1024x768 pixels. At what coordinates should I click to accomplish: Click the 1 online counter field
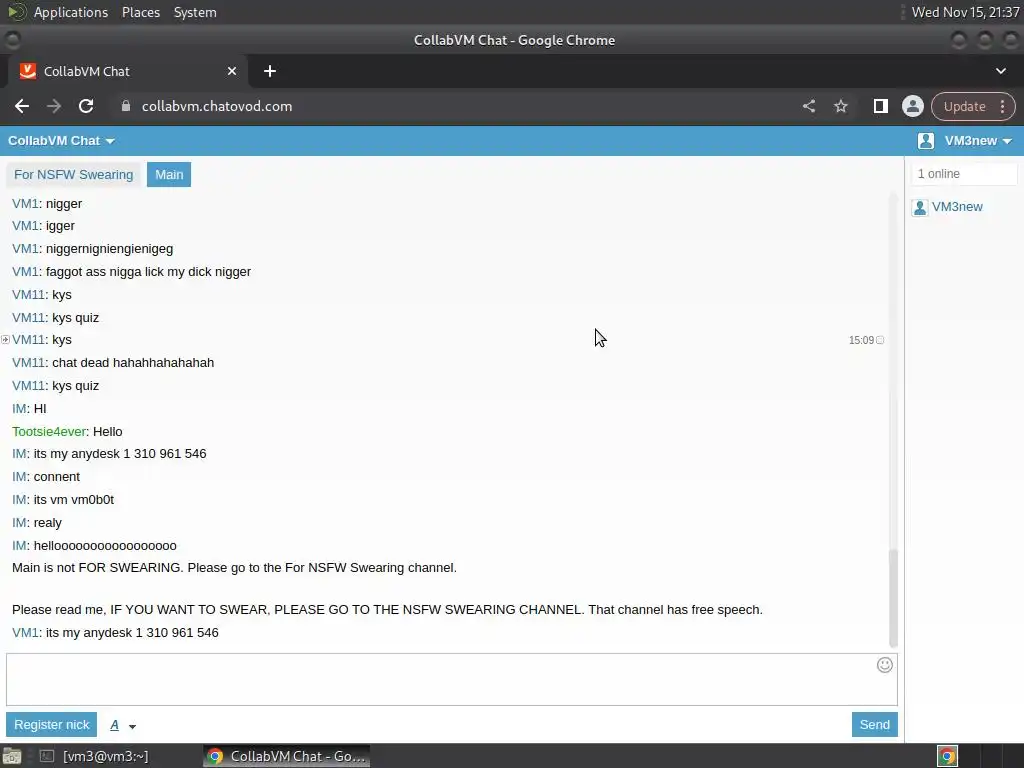(x=964, y=174)
